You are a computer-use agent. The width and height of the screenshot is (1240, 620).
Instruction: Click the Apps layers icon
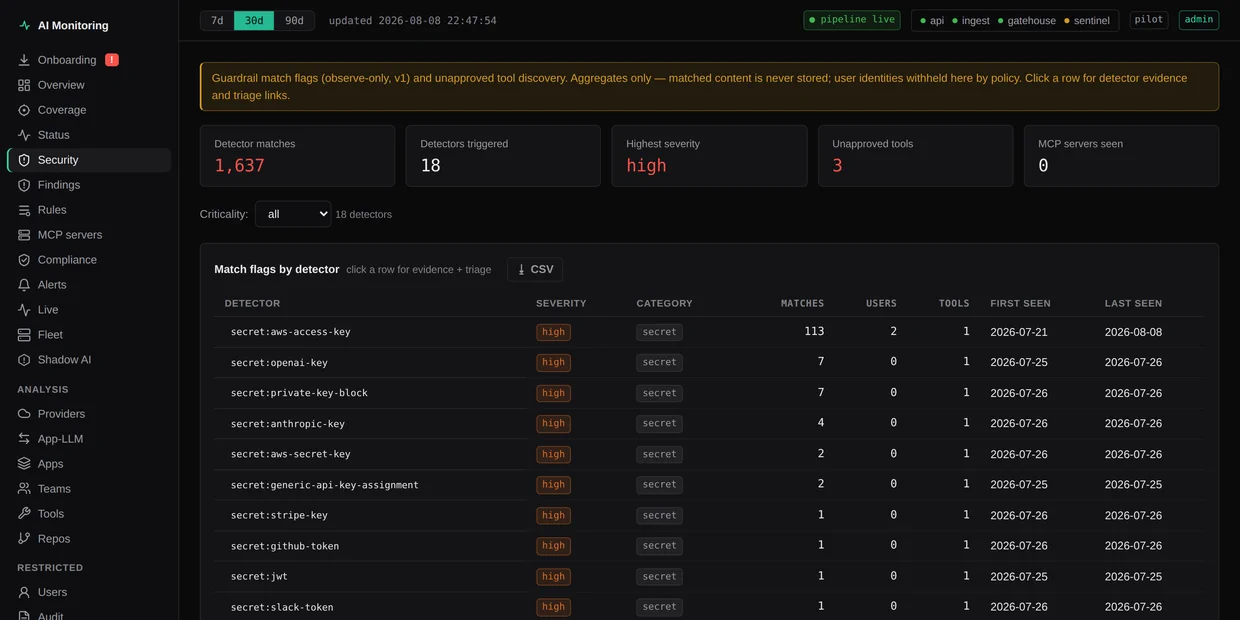(24, 464)
